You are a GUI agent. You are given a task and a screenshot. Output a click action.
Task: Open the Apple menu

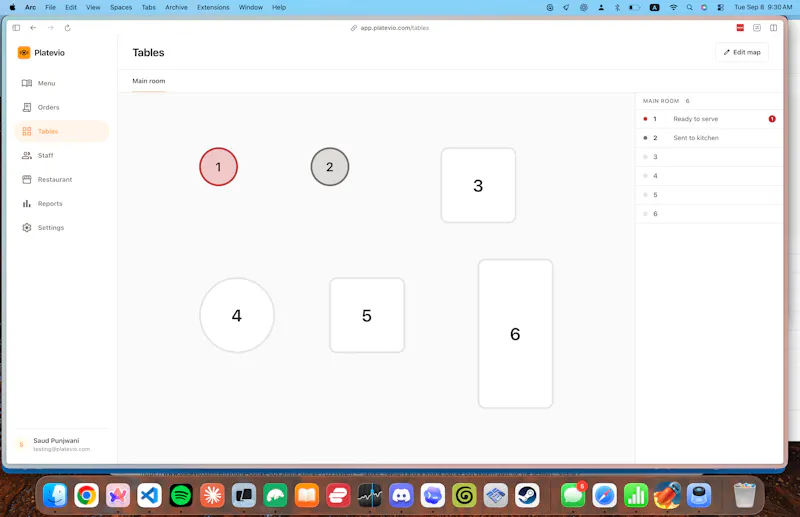(12, 7)
